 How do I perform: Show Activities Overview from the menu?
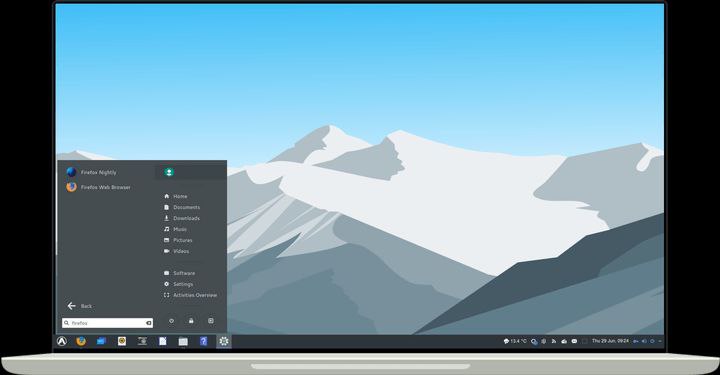pyautogui.click(x=190, y=295)
